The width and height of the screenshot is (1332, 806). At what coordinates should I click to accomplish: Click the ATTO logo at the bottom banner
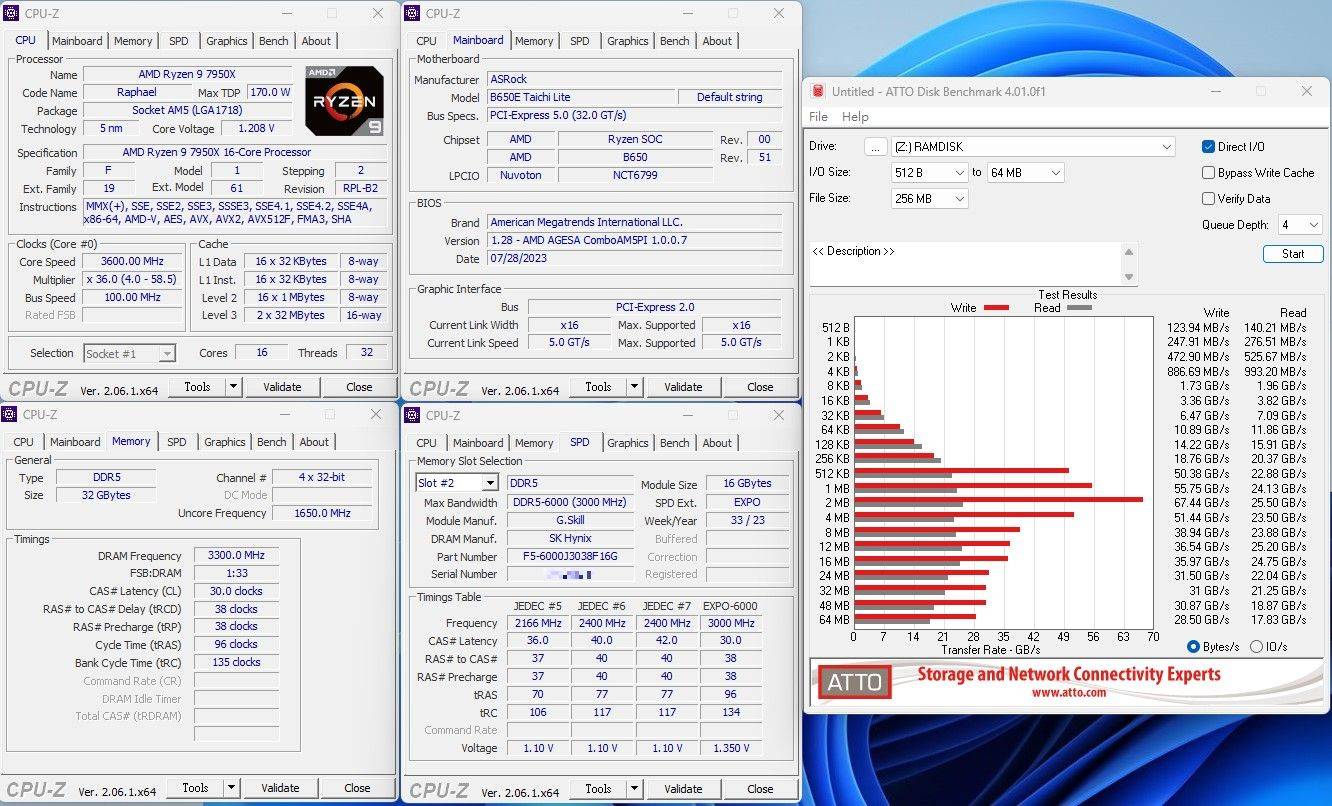click(x=853, y=682)
